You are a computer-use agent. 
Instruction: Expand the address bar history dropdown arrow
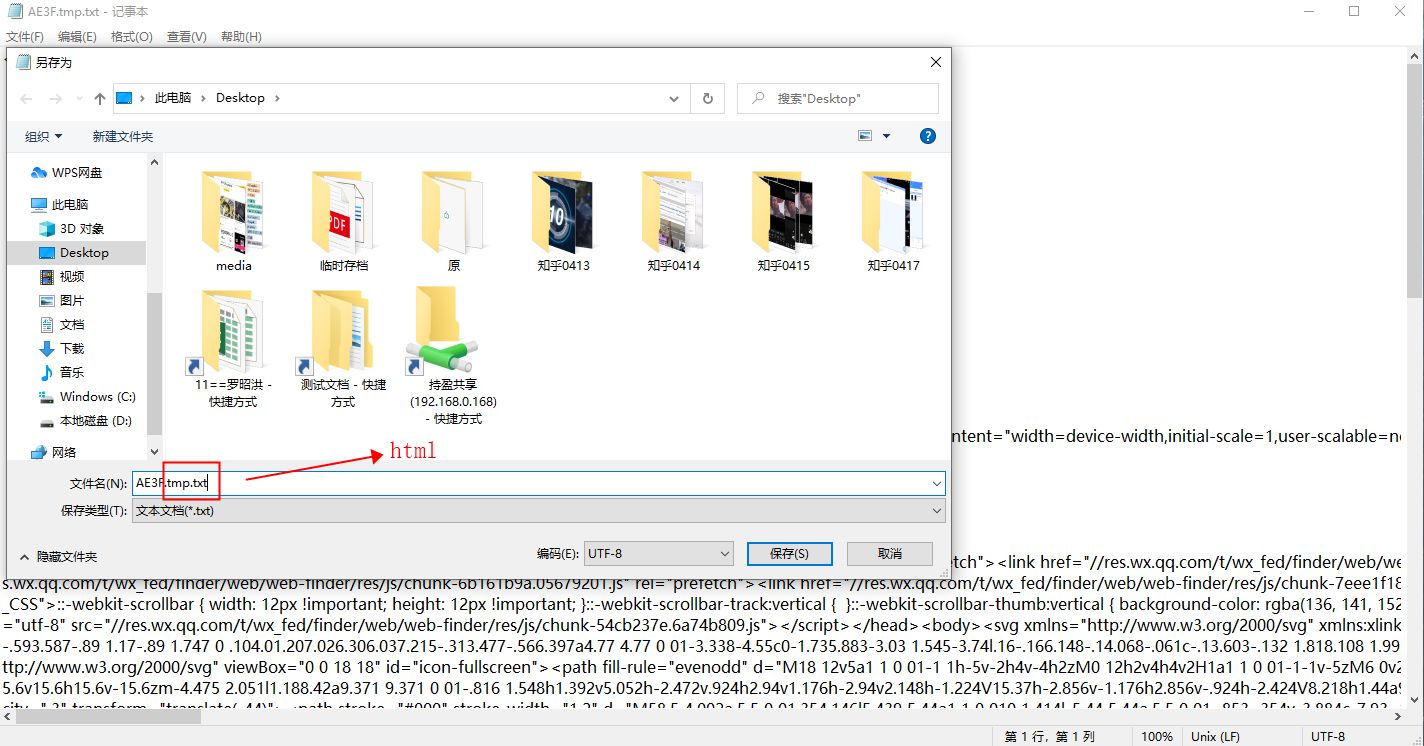click(x=674, y=98)
